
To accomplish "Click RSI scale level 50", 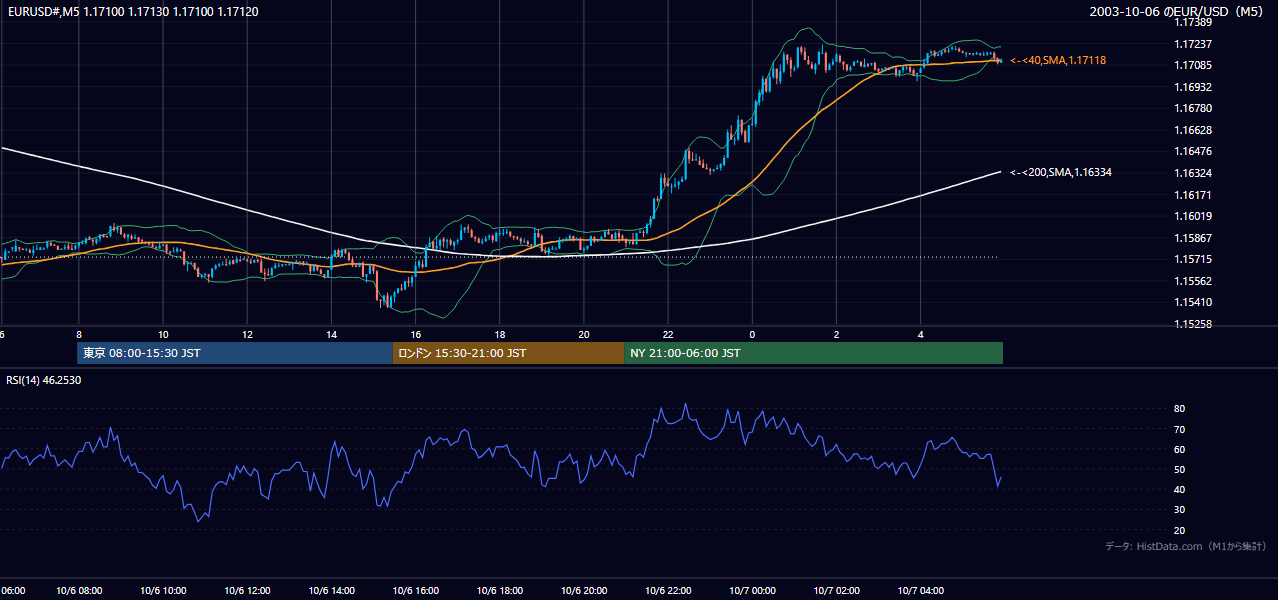I will 1180,469.
